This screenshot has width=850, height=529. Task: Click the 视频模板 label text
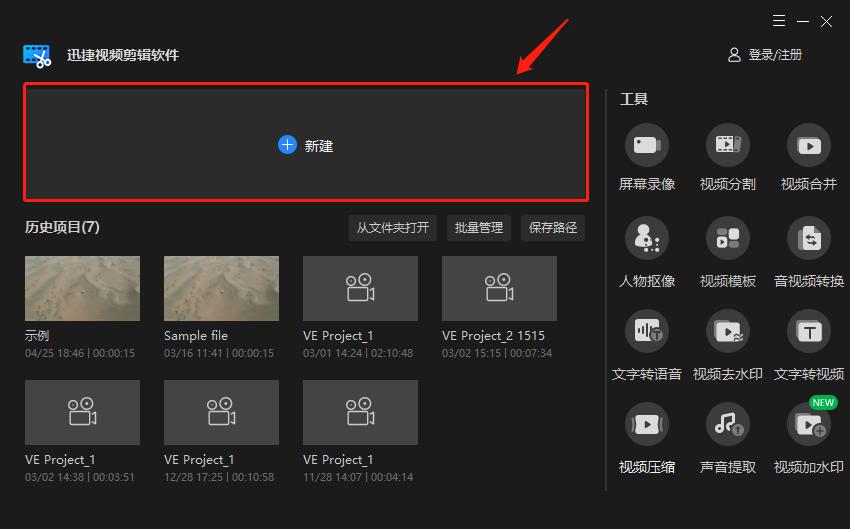pyautogui.click(x=727, y=281)
